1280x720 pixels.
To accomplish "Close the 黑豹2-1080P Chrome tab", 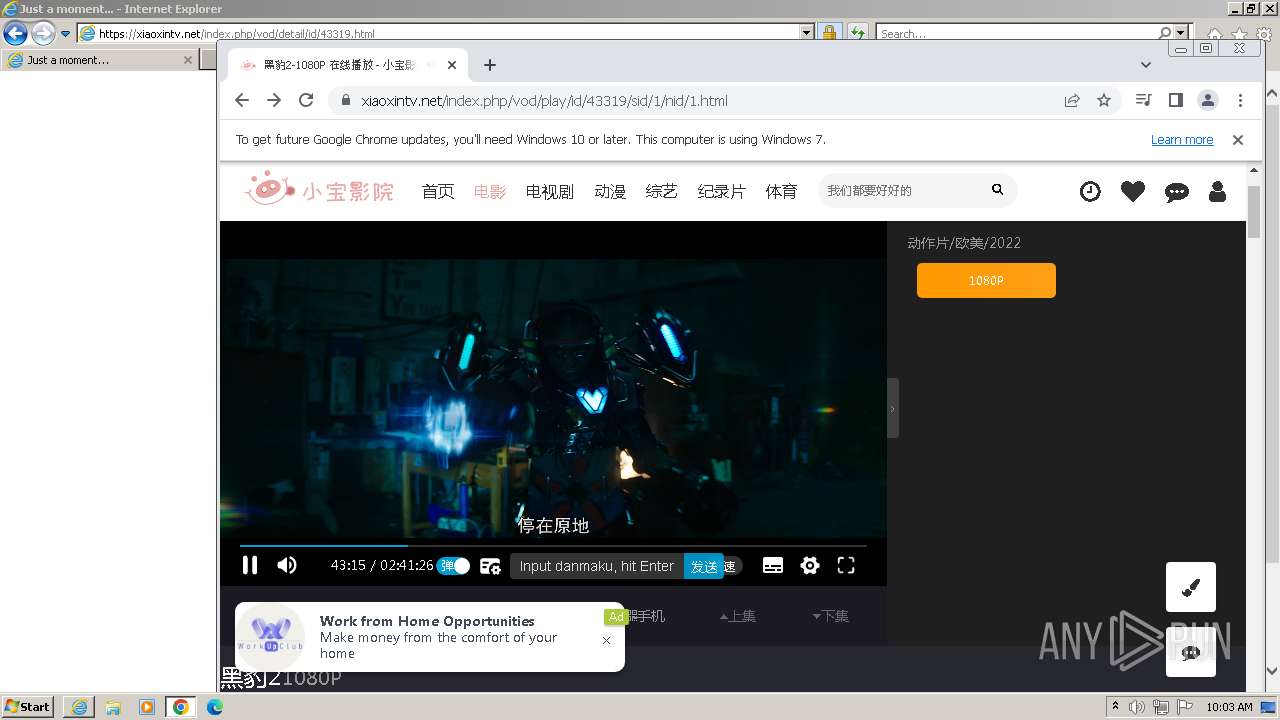I will click(452, 65).
